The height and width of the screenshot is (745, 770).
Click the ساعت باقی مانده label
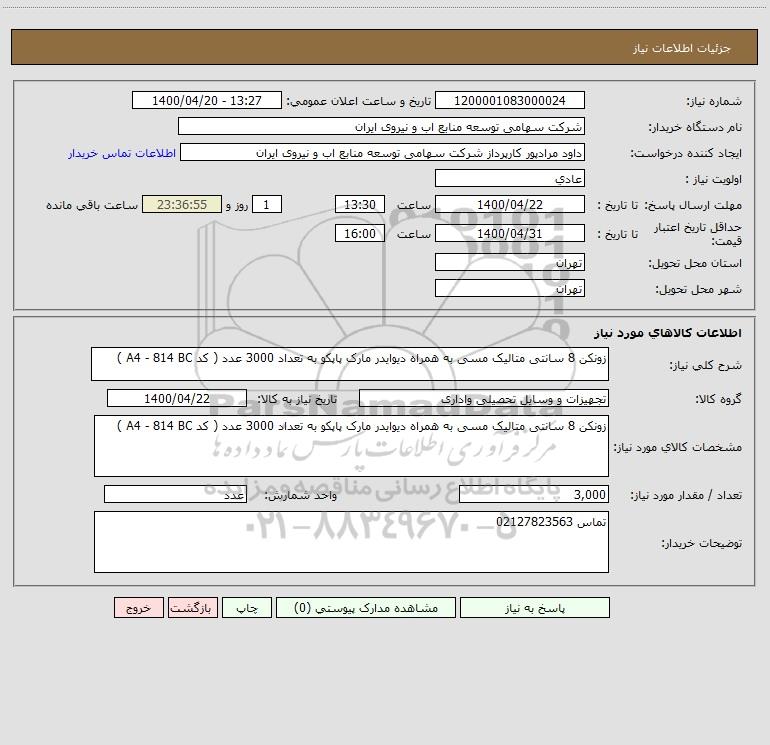point(92,205)
